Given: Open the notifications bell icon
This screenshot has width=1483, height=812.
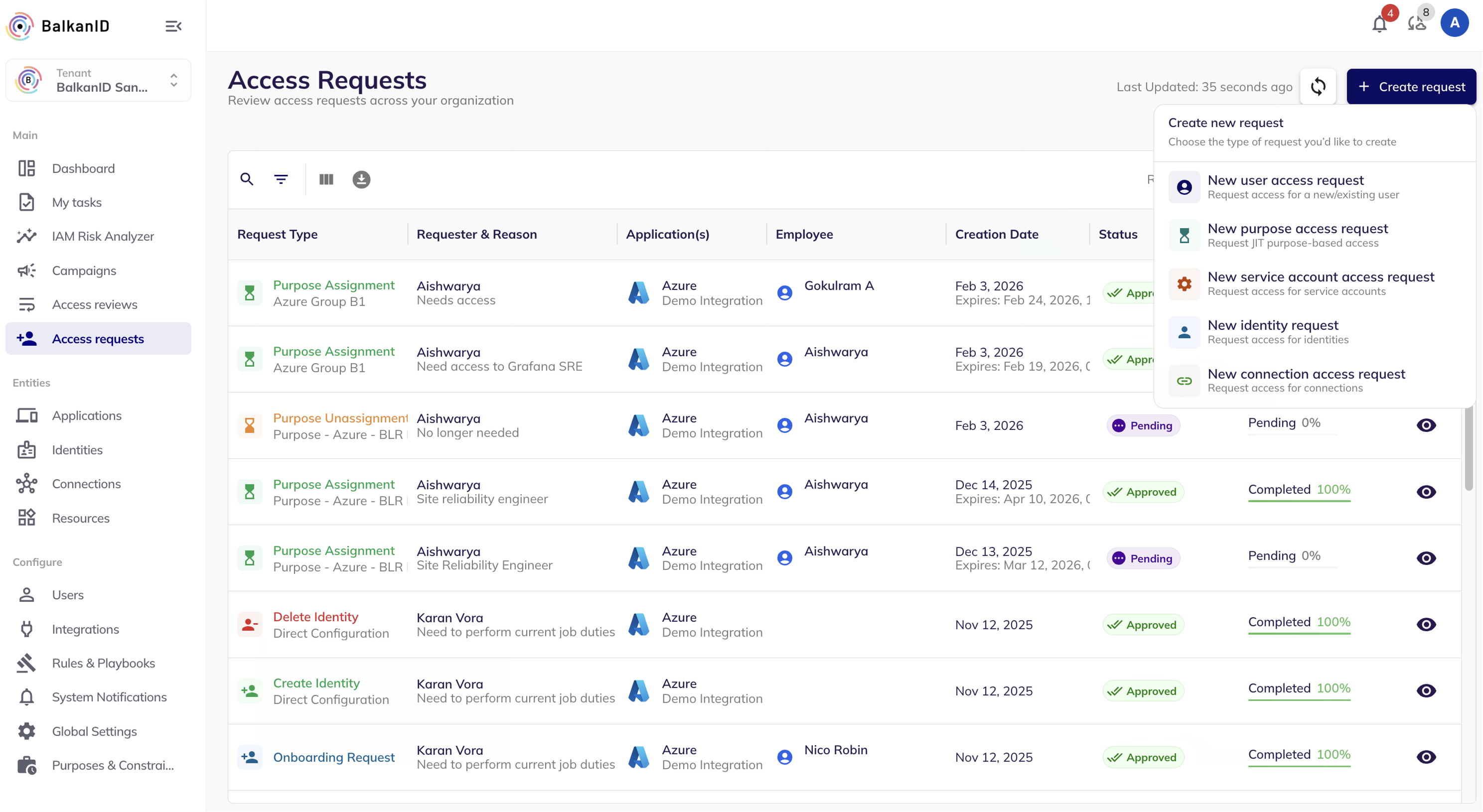Looking at the screenshot, I should click(1379, 24).
